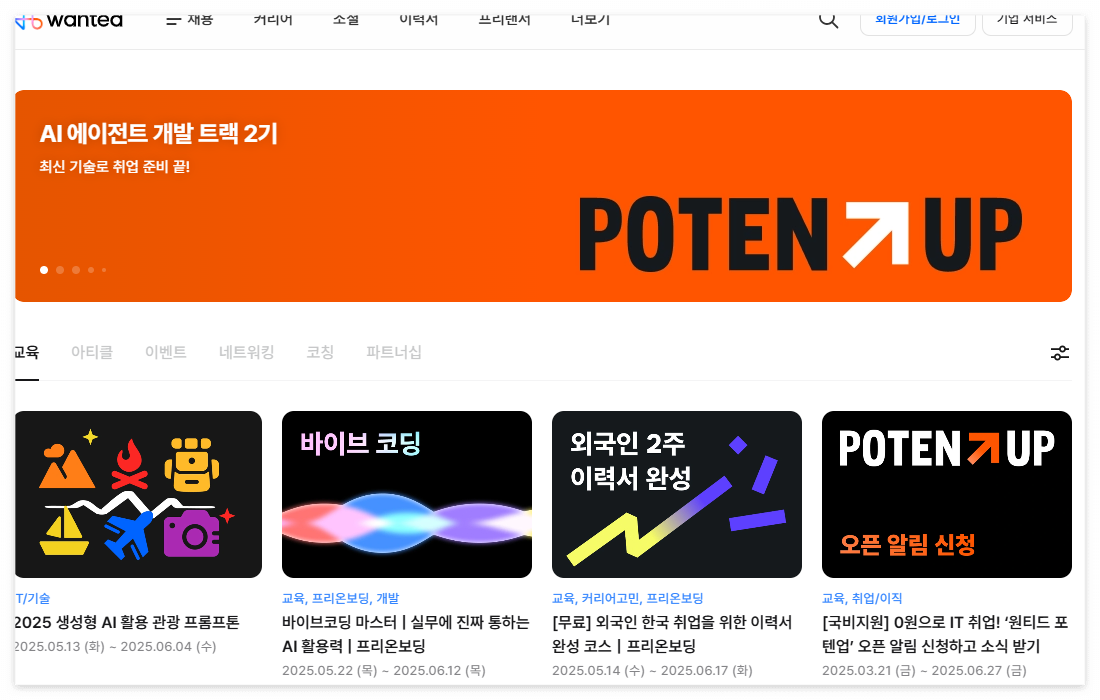Open the 바이브 코딩 thumbnail

[x=407, y=494]
